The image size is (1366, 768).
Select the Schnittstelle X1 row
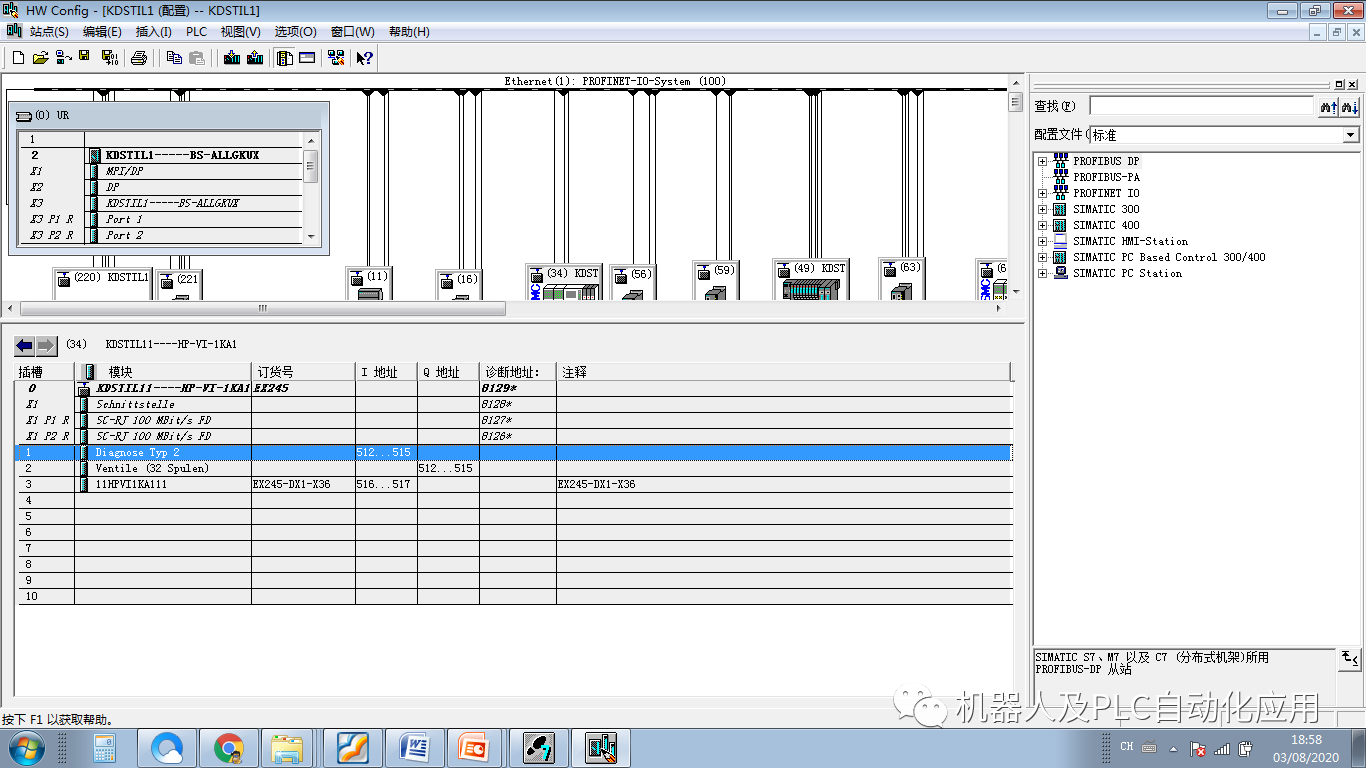tap(515, 405)
